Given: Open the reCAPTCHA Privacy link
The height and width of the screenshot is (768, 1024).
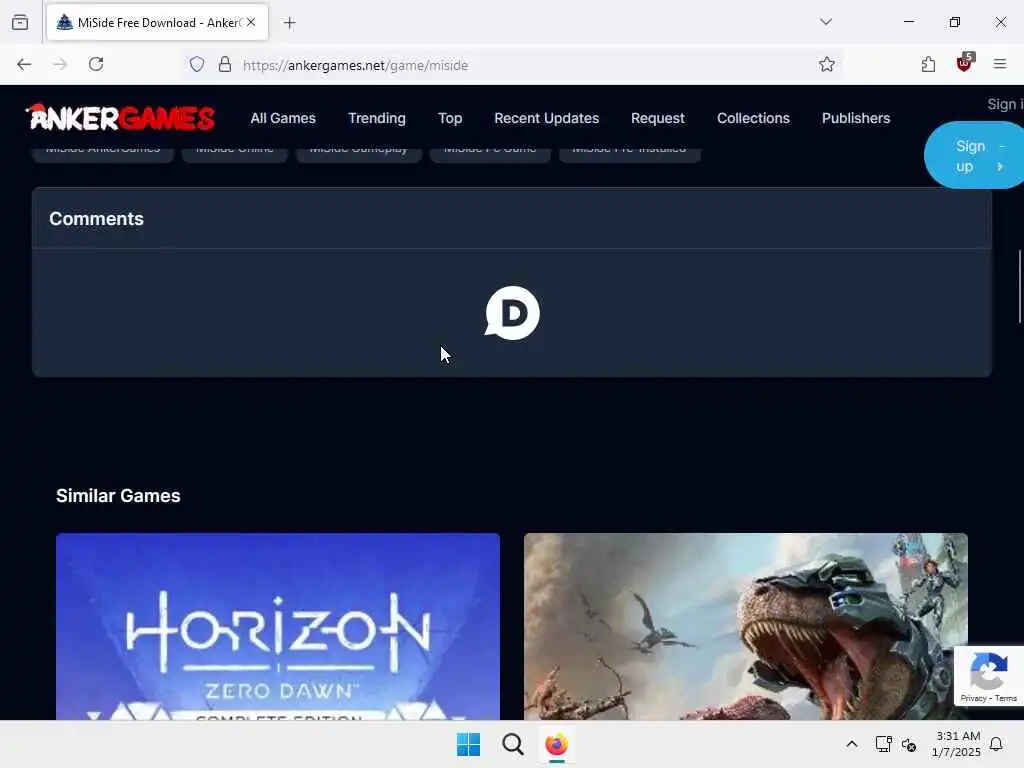Looking at the screenshot, I should click(x=973, y=698).
